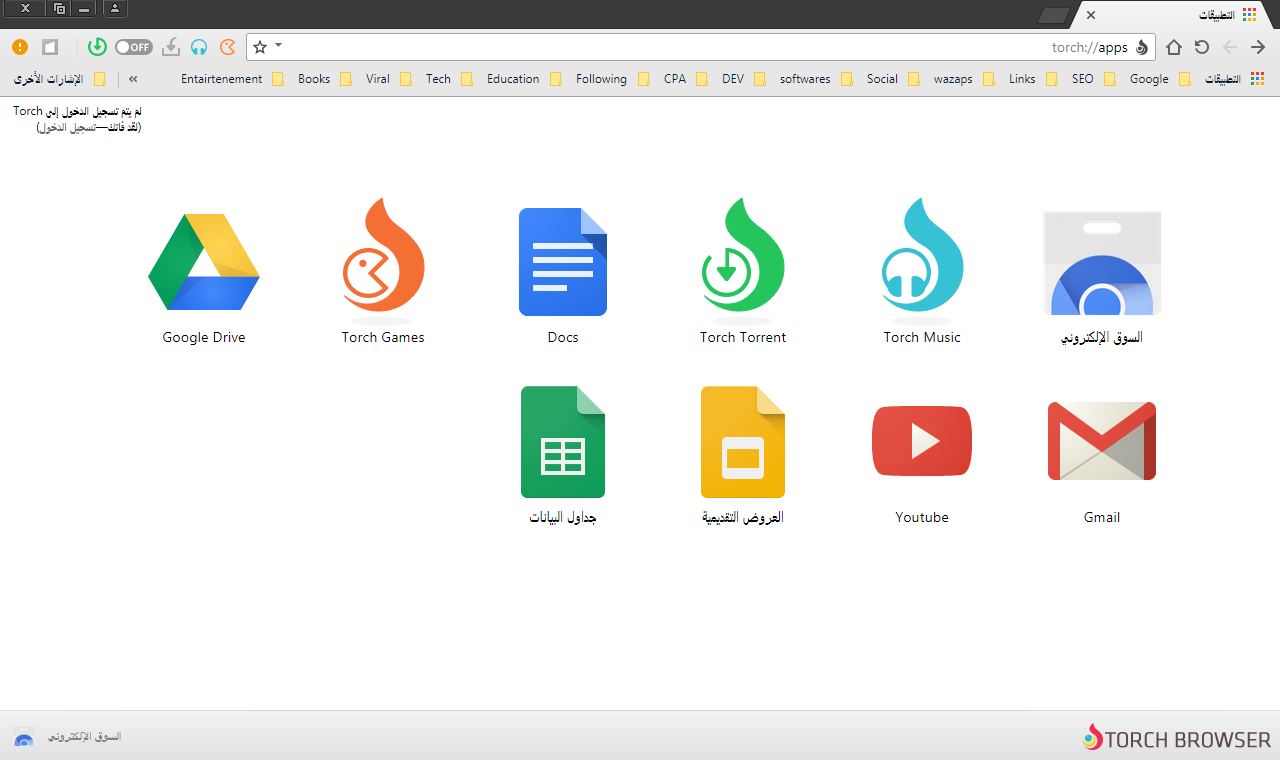
Task: Open the other bookmarks folder at far left
Action: (60, 79)
